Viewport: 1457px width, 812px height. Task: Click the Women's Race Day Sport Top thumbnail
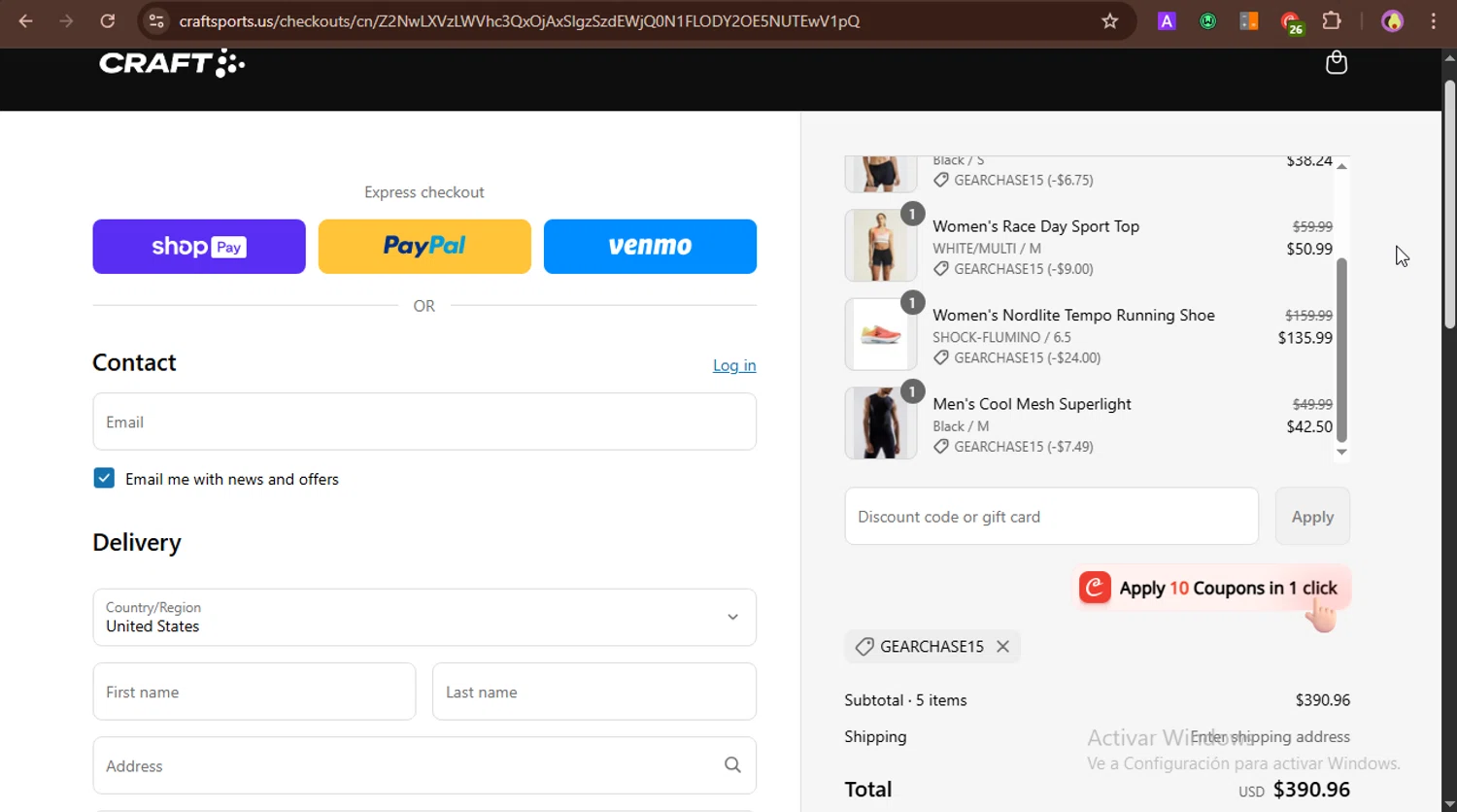click(881, 246)
